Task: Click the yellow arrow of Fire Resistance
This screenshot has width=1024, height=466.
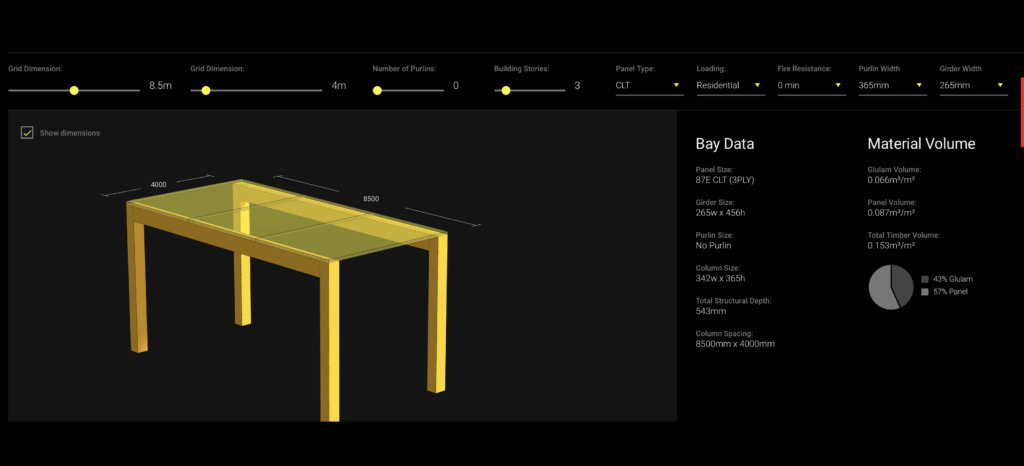Action: click(x=838, y=85)
